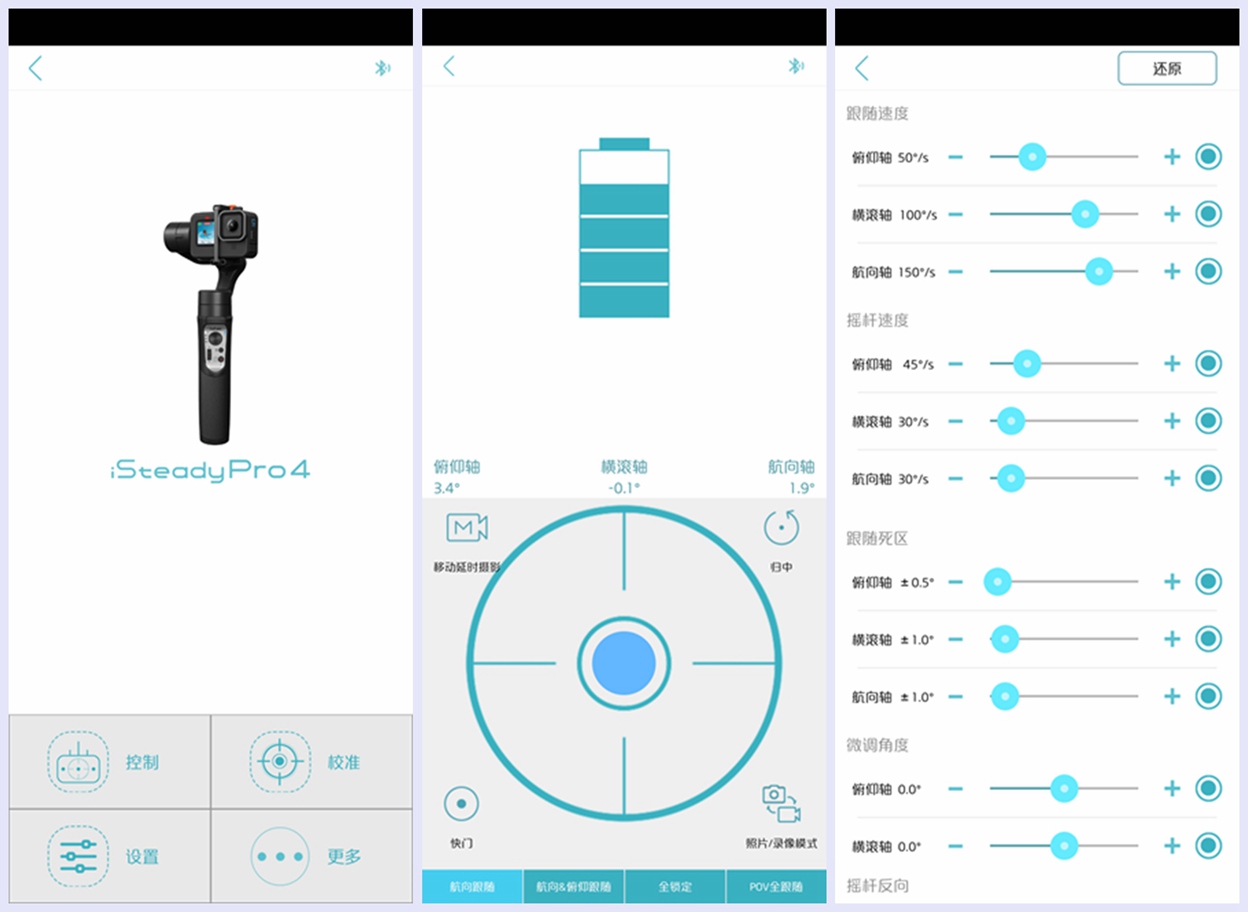Viewport: 1248px width, 912px height.
Task: Toggle round button on 俯仰轴 50°/s row
Action: click(1209, 157)
